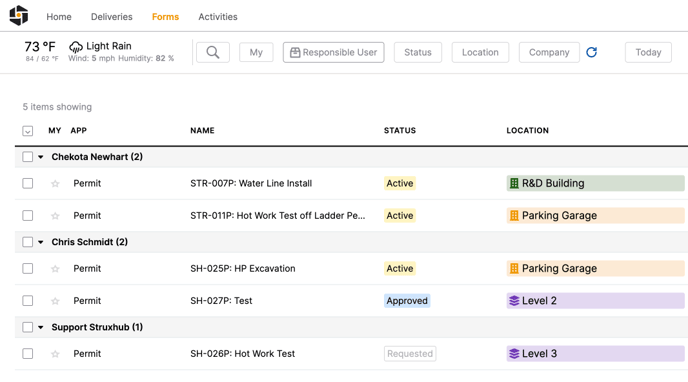Toggle the My filter button
The width and height of the screenshot is (688, 382).
click(x=256, y=52)
